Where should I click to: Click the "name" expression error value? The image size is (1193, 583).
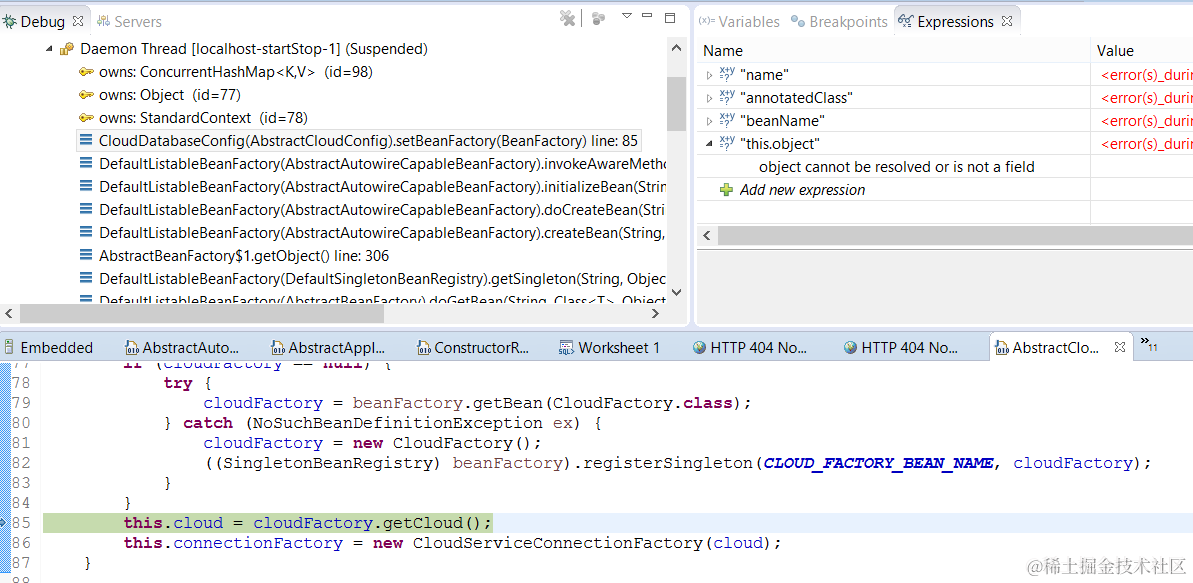[1147, 75]
